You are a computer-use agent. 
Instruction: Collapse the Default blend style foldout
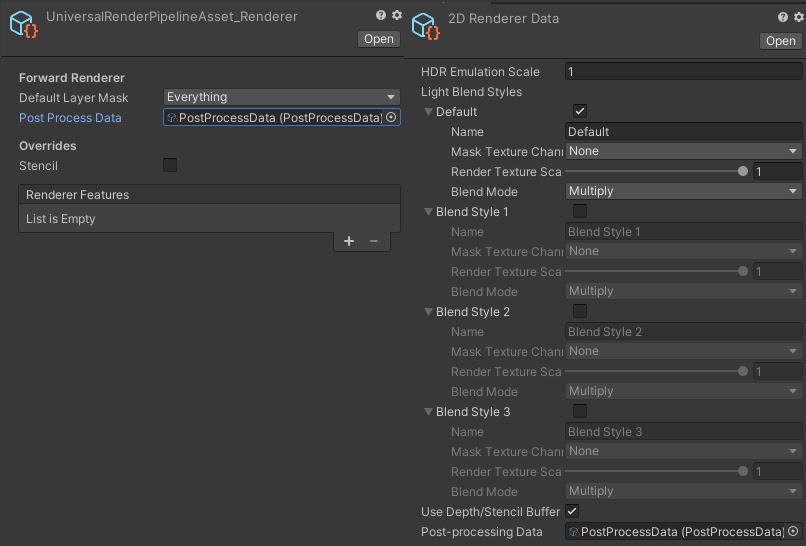pos(428,112)
